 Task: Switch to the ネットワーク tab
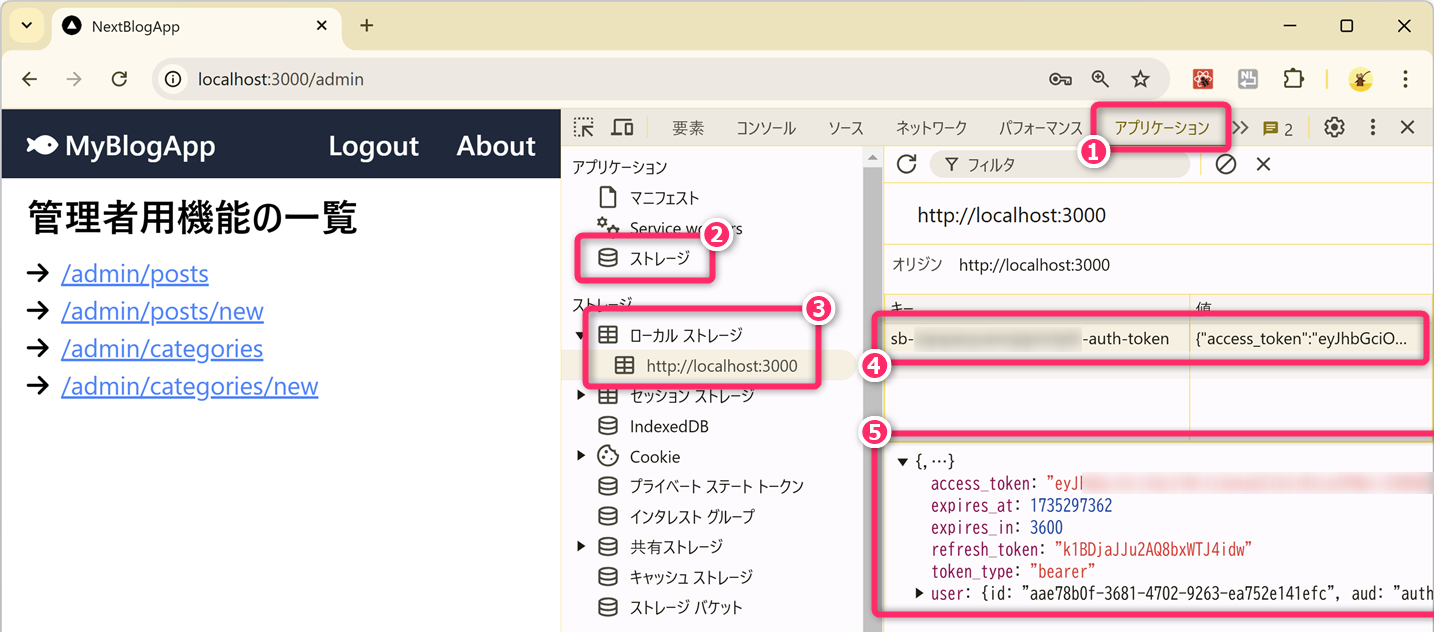[x=931, y=128]
